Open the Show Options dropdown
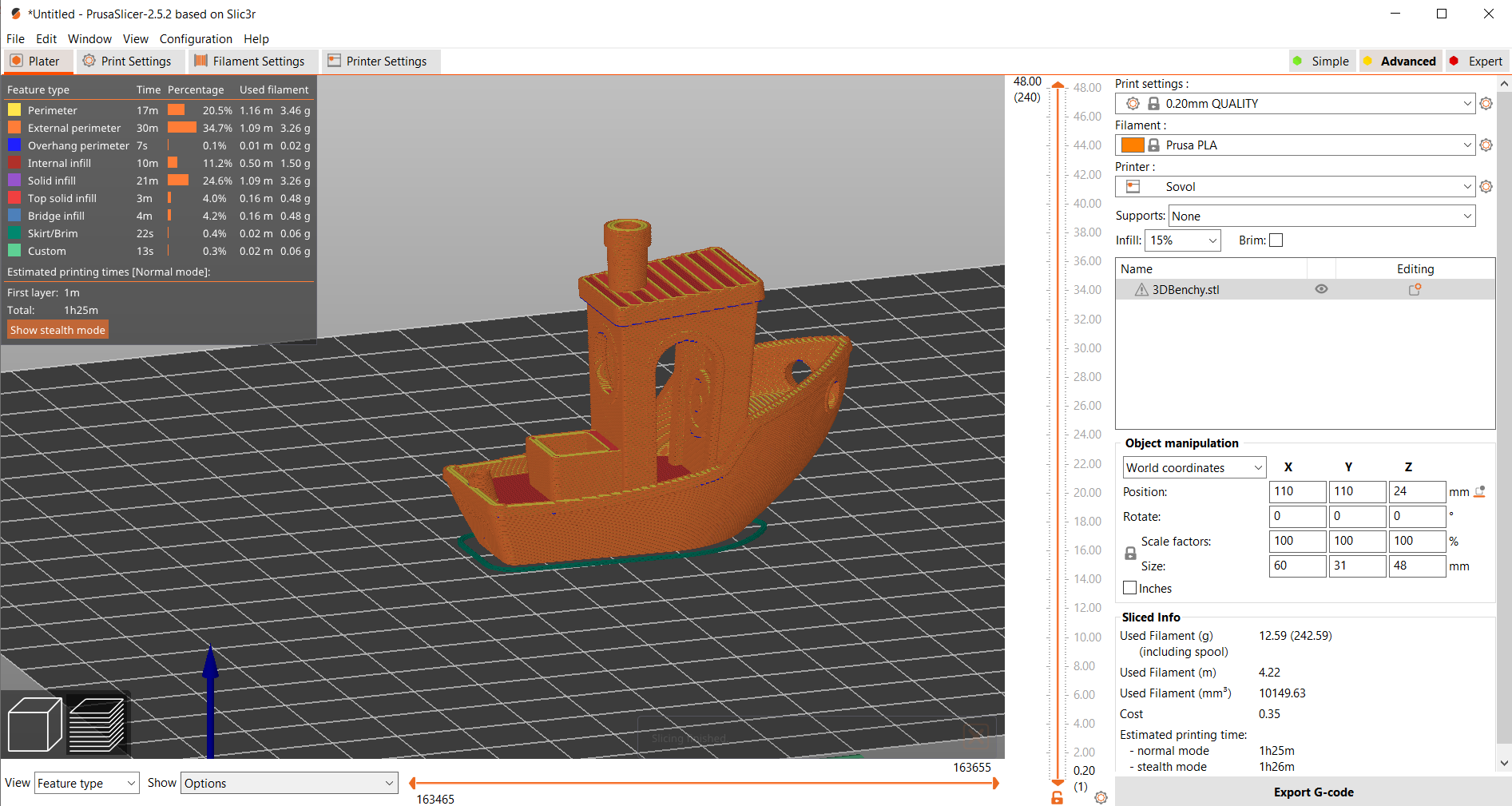Screen dimensions: 1512x806 289,784
